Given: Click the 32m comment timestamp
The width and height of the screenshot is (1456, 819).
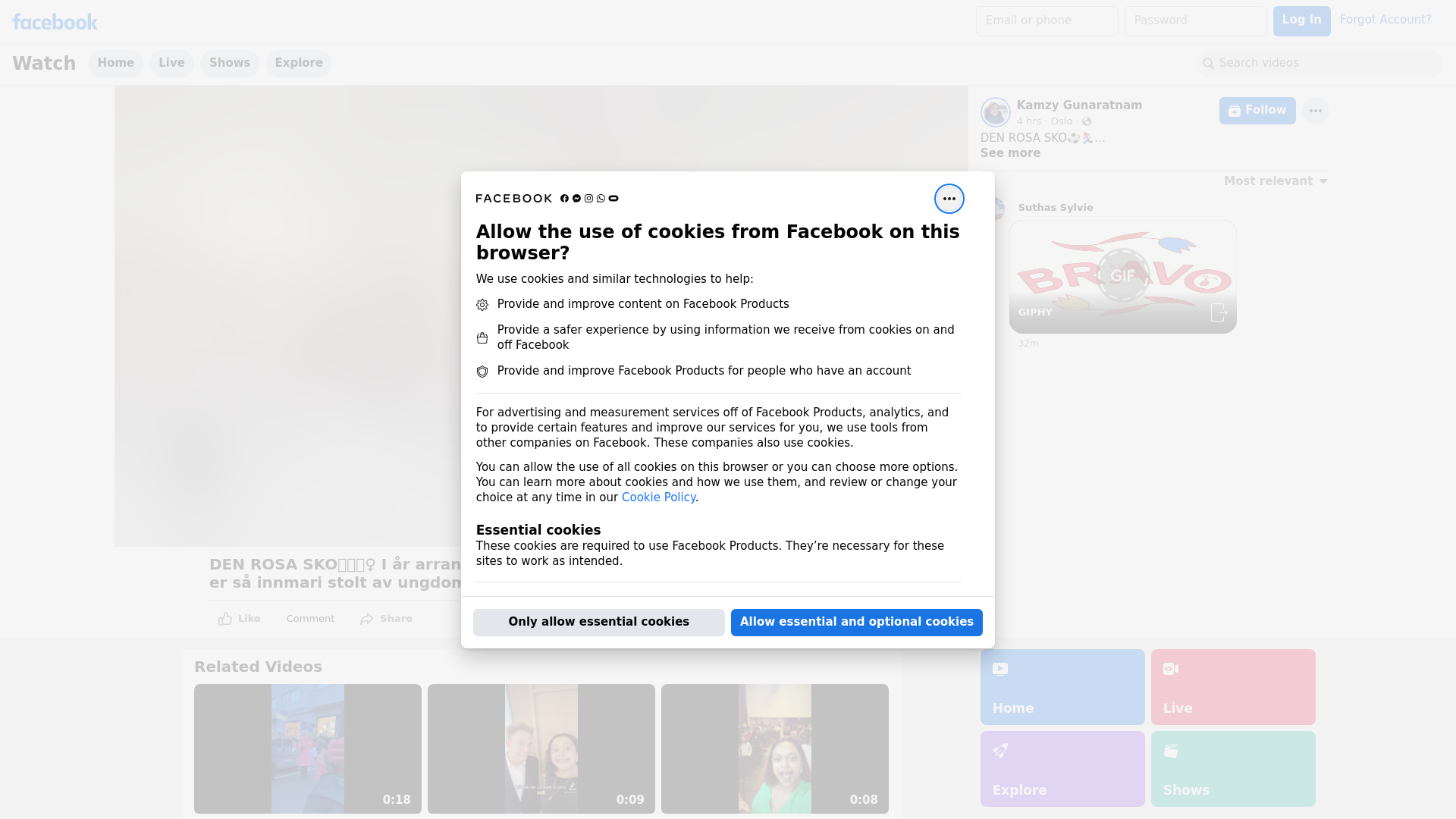Looking at the screenshot, I should (1028, 344).
